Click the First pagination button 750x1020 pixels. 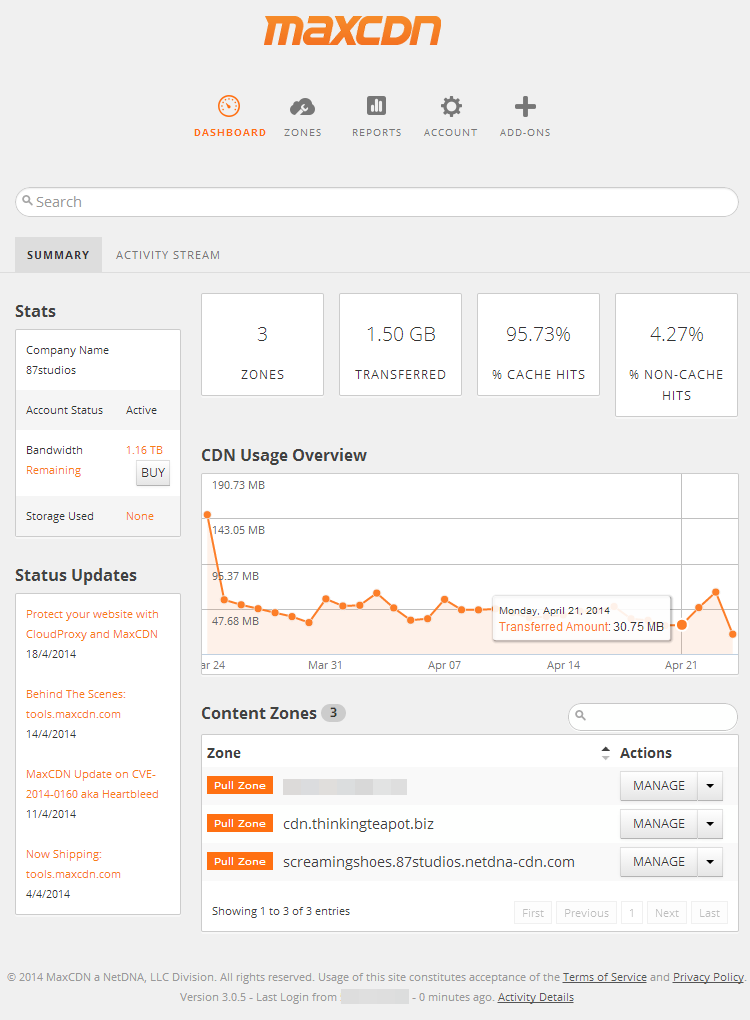[x=533, y=913]
